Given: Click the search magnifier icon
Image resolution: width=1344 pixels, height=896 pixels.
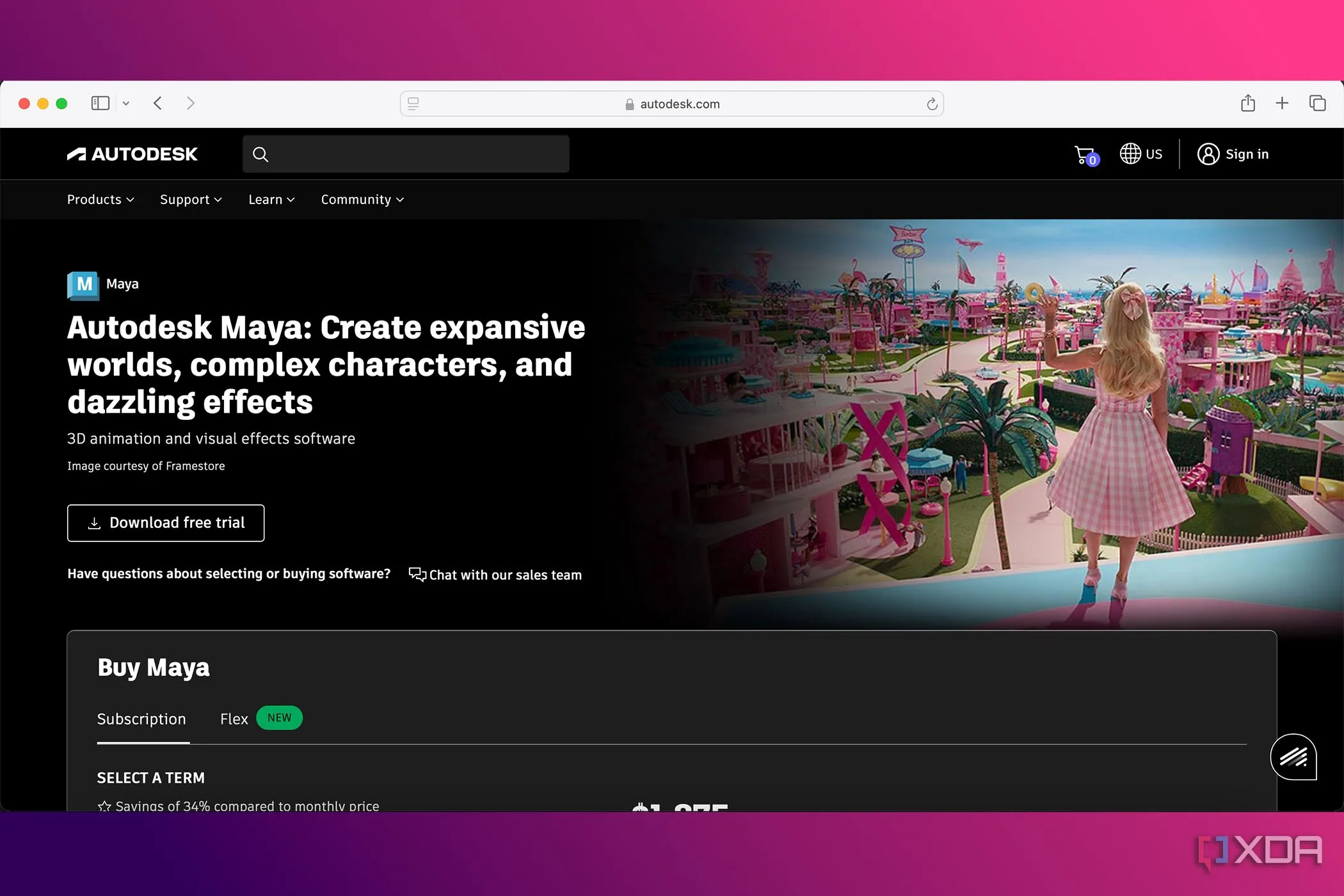Looking at the screenshot, I should point(260,154).
